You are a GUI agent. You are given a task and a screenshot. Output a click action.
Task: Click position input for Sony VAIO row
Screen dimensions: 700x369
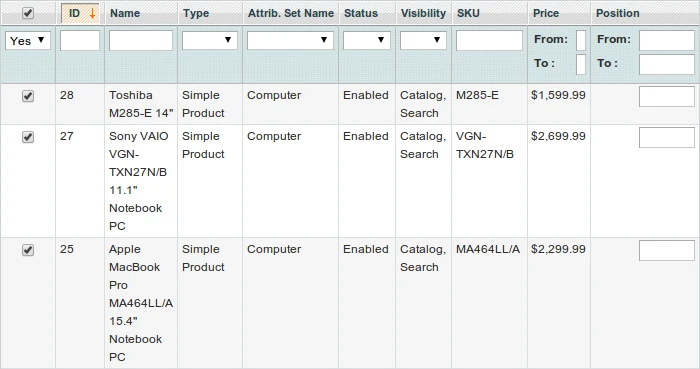click(667, 137)
